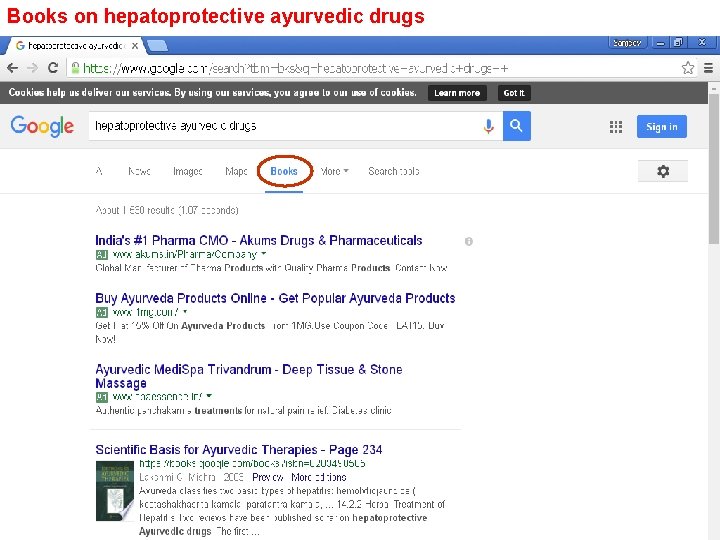This screenshot has height=540, width=720.
Task: Click Learn more in cookie banner
Action: tap(457, 93)
